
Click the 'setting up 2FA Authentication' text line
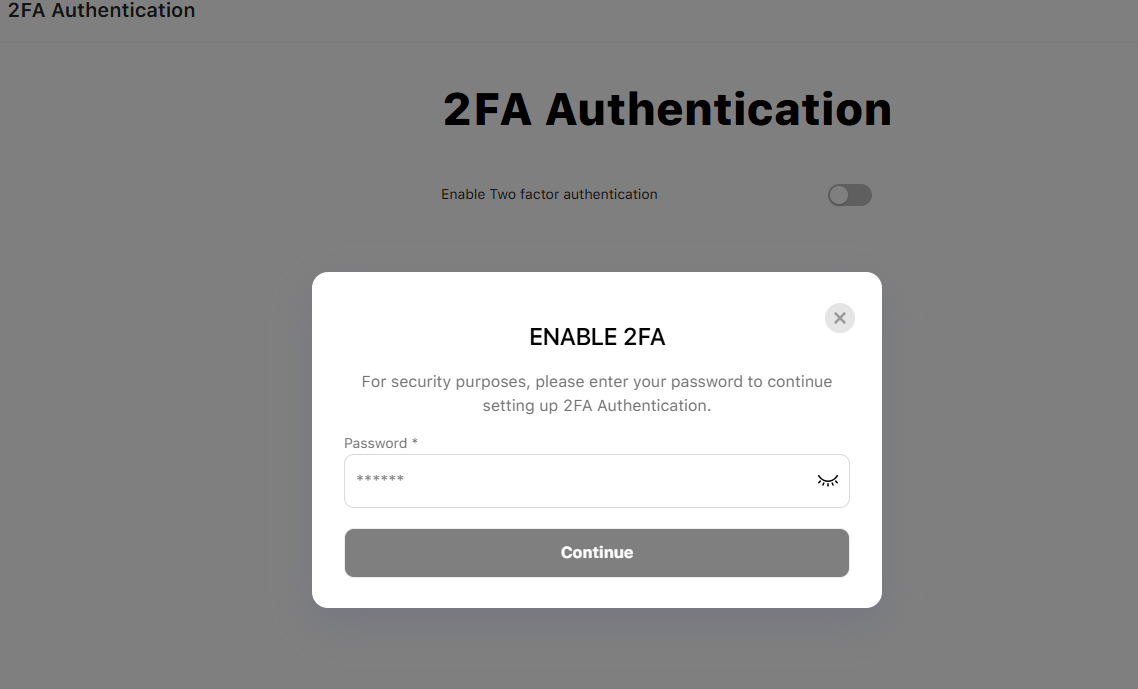coord(597,405)
